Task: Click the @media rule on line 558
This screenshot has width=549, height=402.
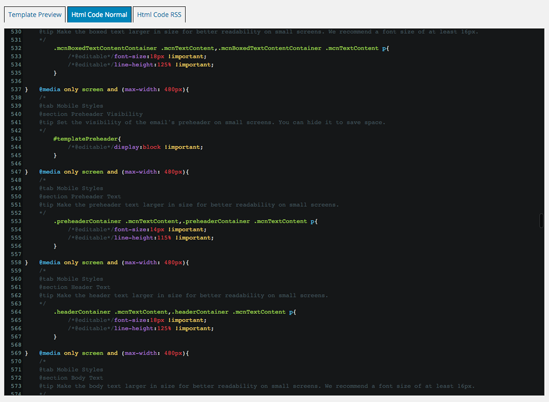Action: pos(114,263)
